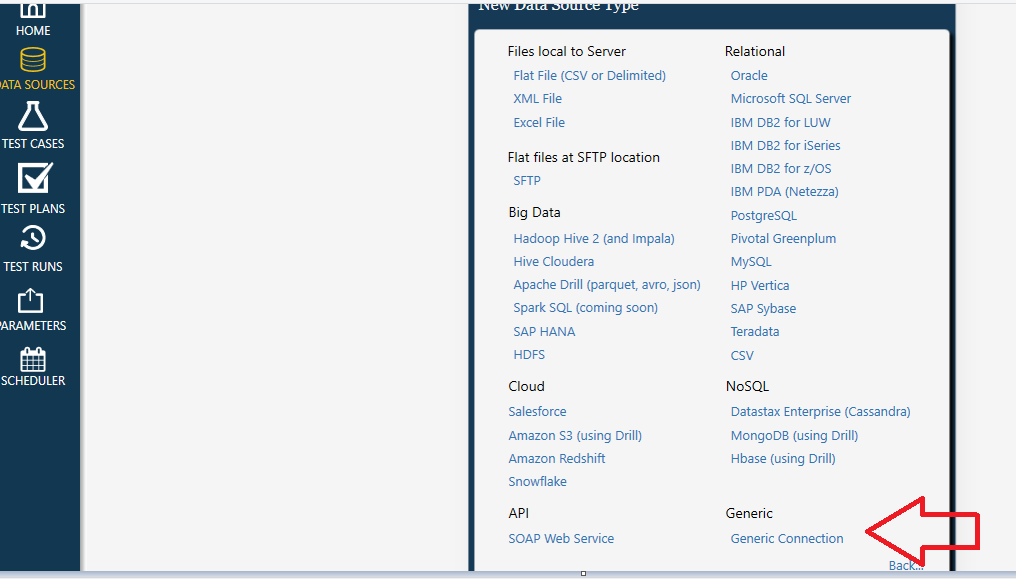
Task: Select IBM DB2 for LUW
Action: tap(781, 122)
